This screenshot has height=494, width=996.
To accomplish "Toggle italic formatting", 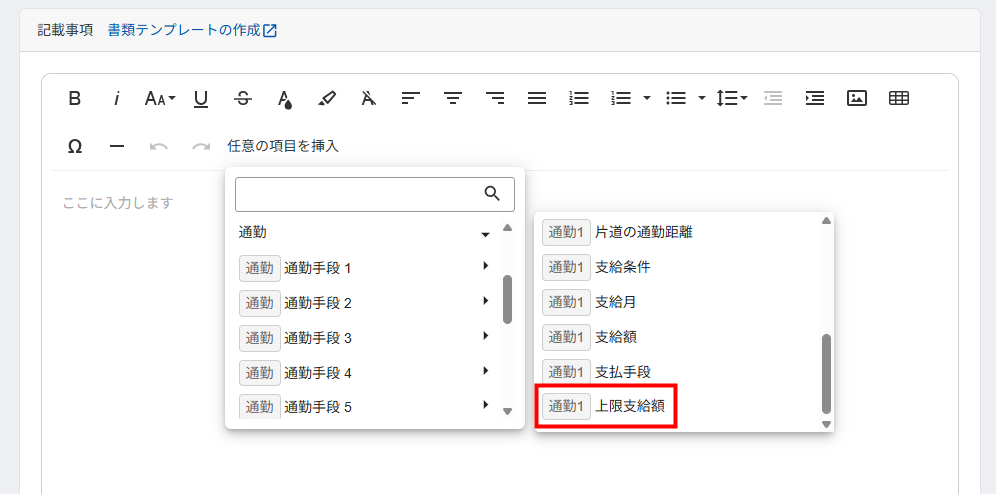I will pyautogui.click(x=117, y=98).
